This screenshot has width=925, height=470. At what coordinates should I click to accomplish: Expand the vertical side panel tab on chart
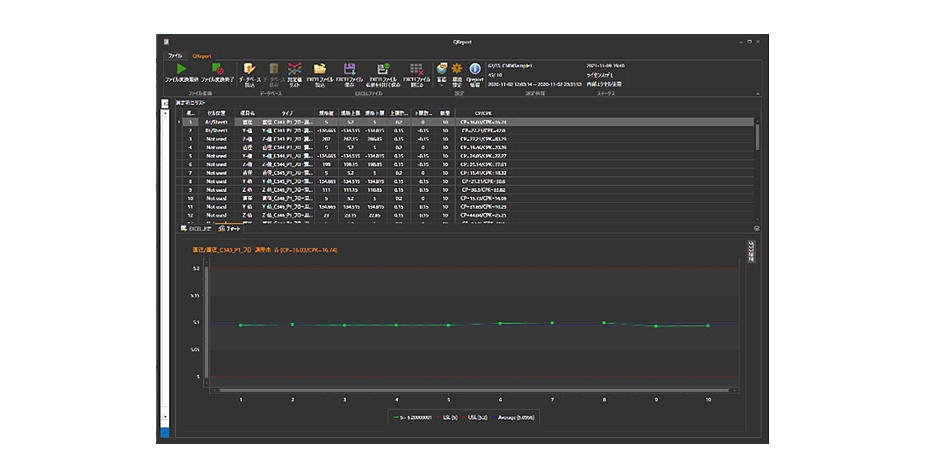point(750,251)
